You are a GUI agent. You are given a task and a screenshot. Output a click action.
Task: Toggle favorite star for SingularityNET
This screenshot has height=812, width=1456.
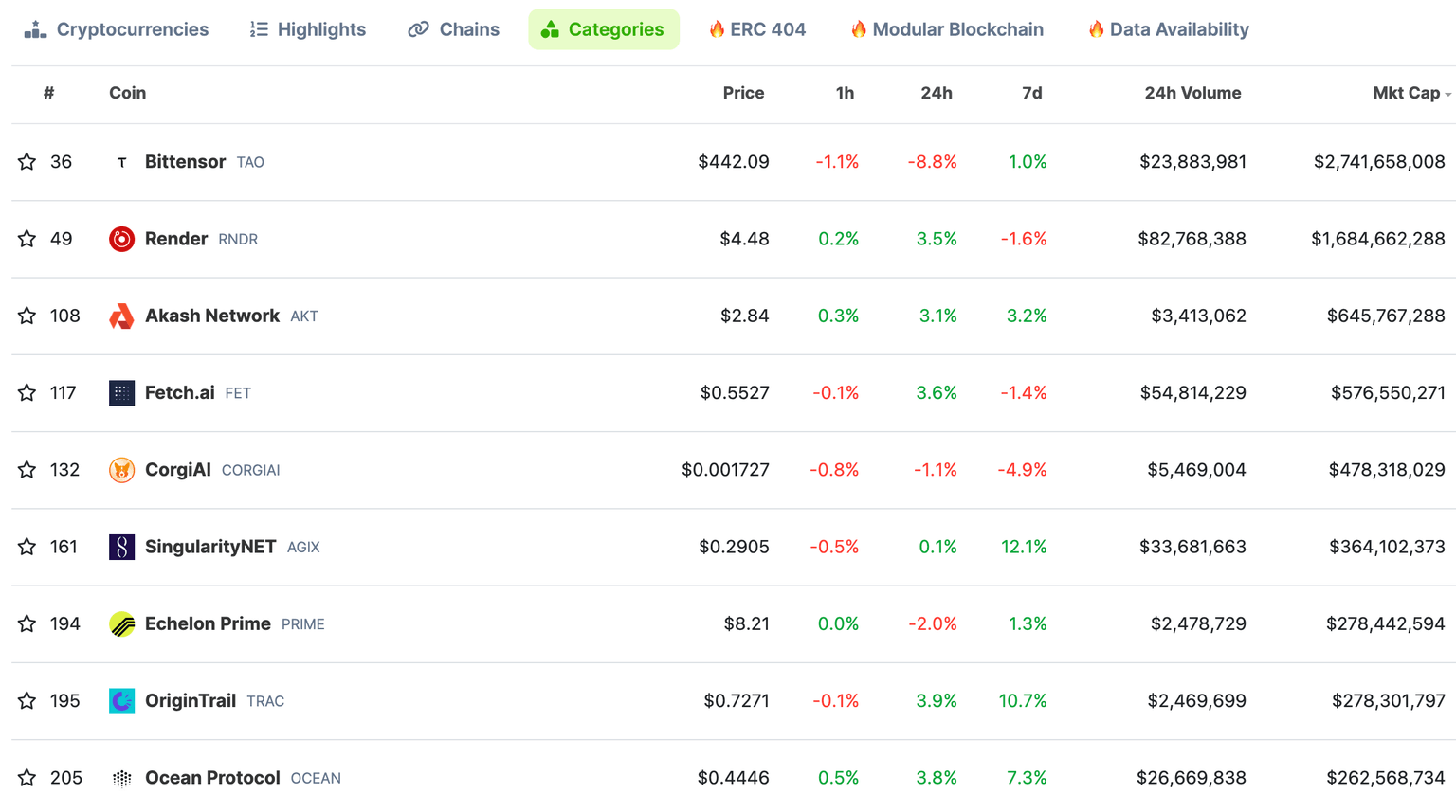pos(27,547)
